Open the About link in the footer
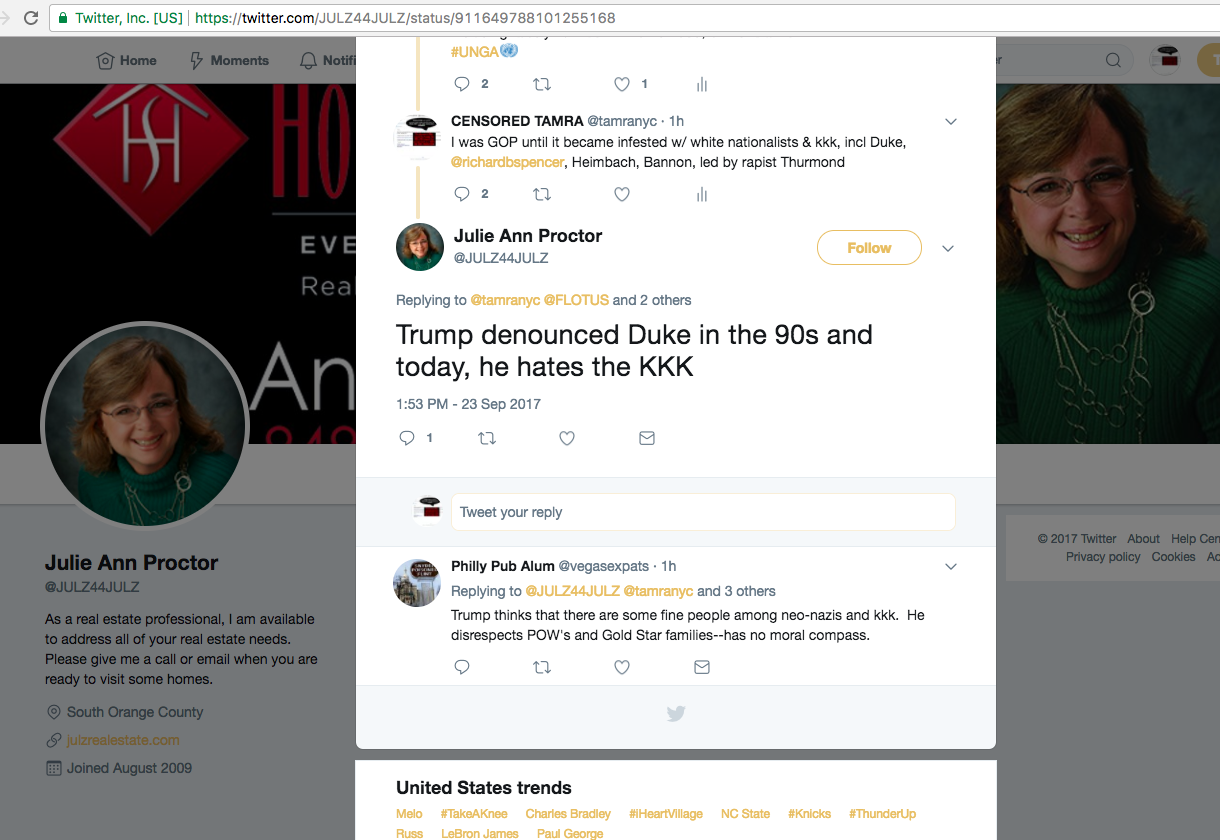This screenshot has width=1220, height=840. click(1143, 539)
